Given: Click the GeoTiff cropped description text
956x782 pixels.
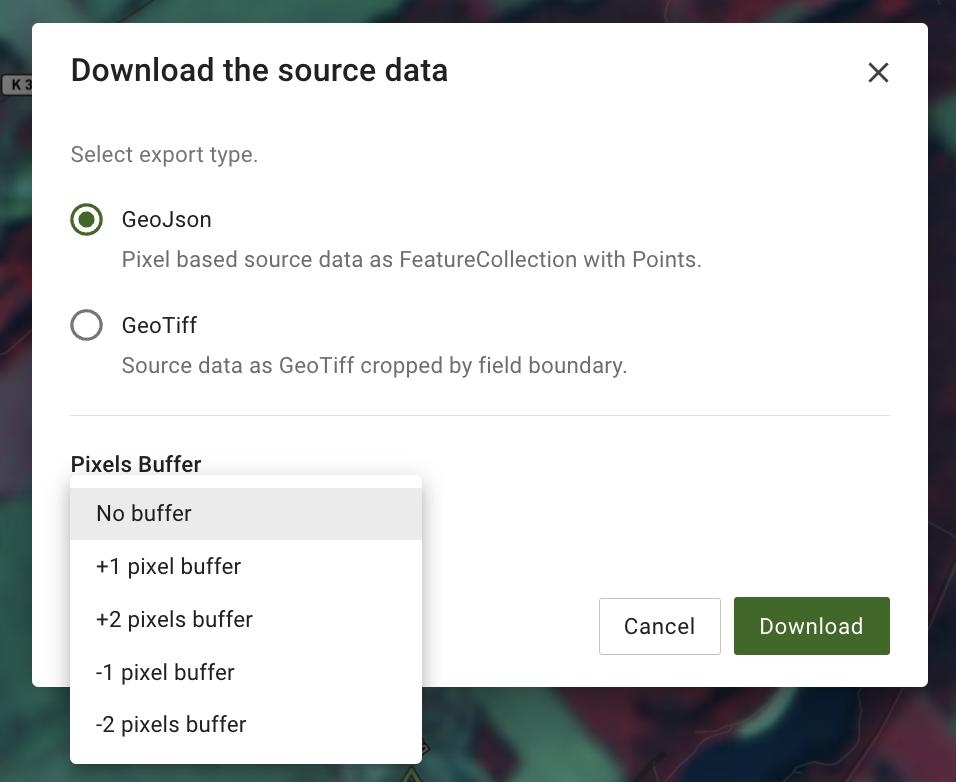Looking at the screenshot, I should coord(374,366).
